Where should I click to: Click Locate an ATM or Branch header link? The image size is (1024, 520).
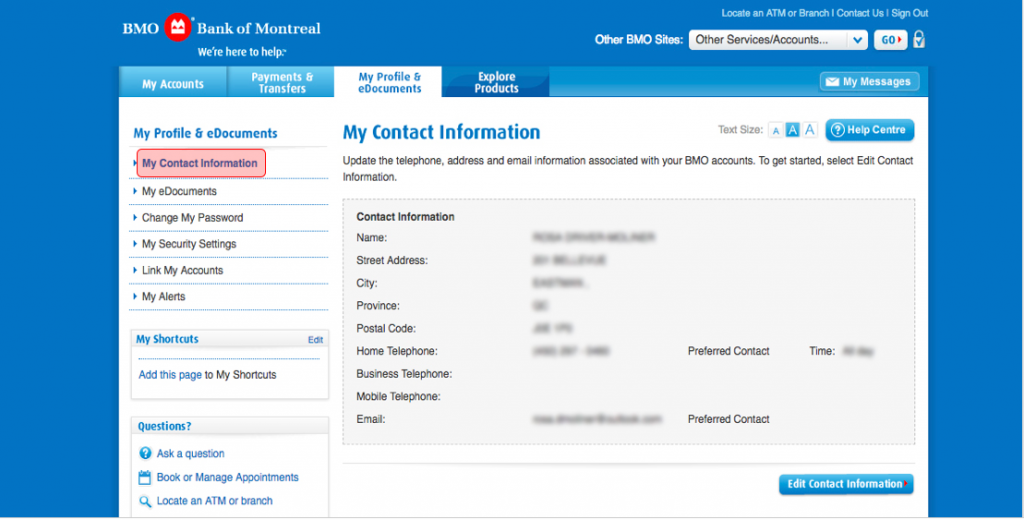(x=775, y=13)
